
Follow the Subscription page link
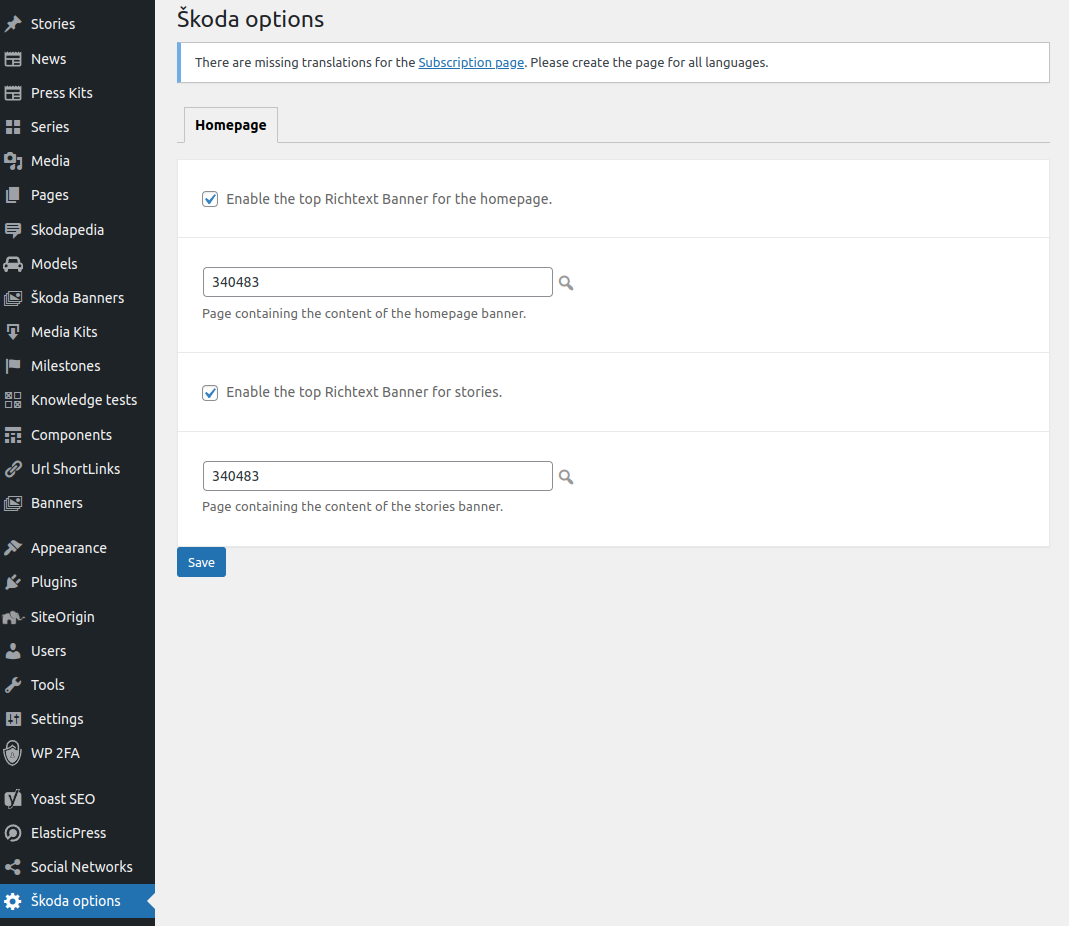tap(471, 63)
